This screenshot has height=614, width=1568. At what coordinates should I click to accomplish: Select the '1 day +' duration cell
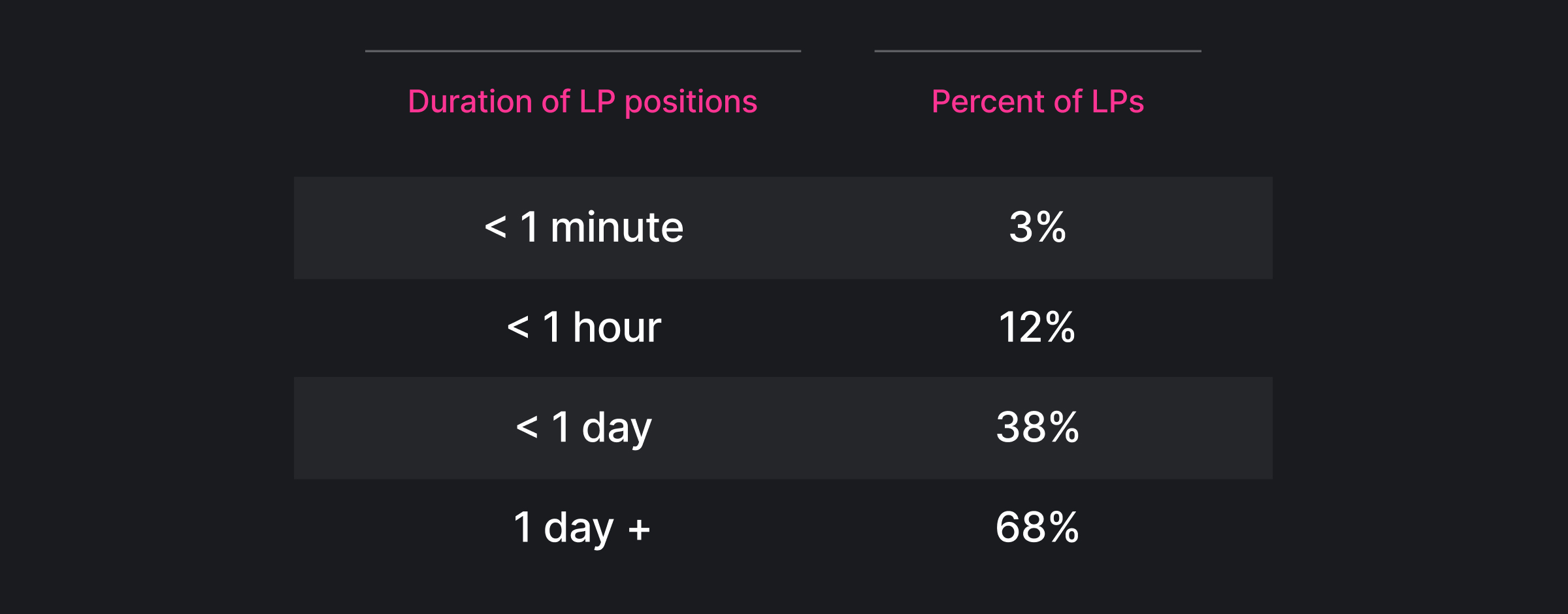pyautogui.click(x=581, y=528)
